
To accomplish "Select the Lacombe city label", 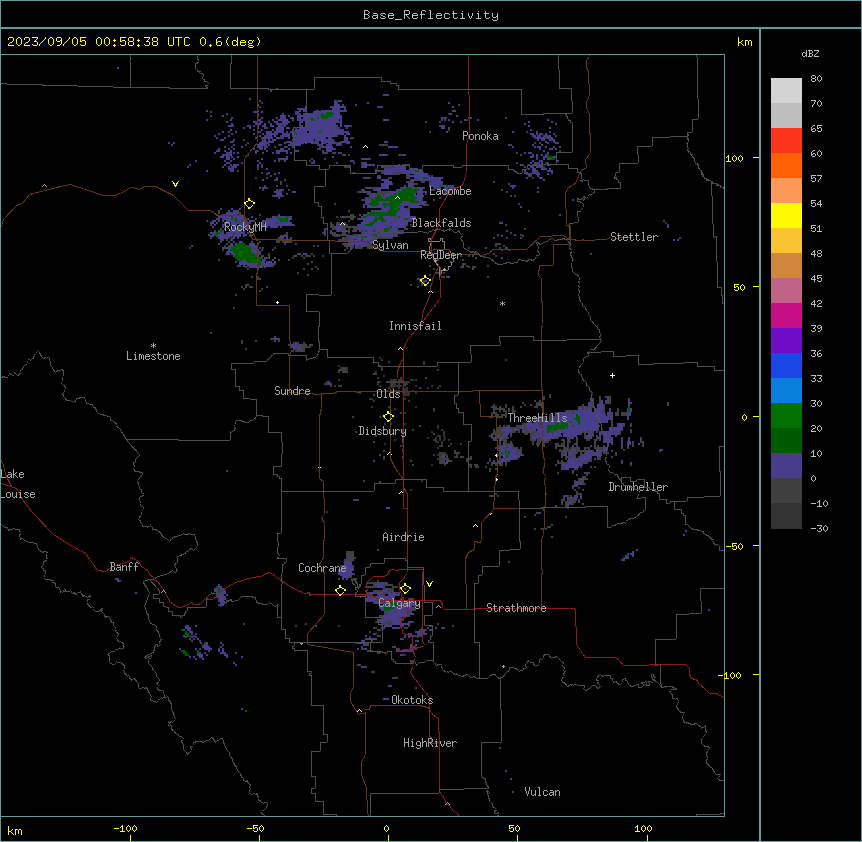I will (450, 191).
